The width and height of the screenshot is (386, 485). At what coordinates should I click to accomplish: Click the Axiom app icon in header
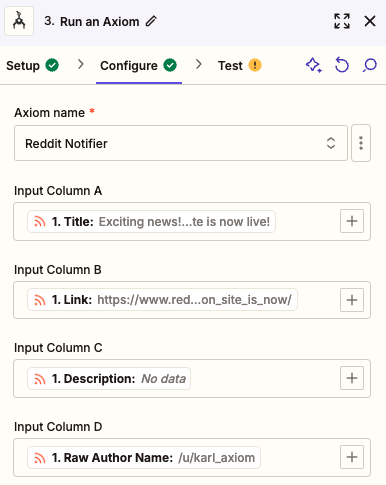click(19, 21)
